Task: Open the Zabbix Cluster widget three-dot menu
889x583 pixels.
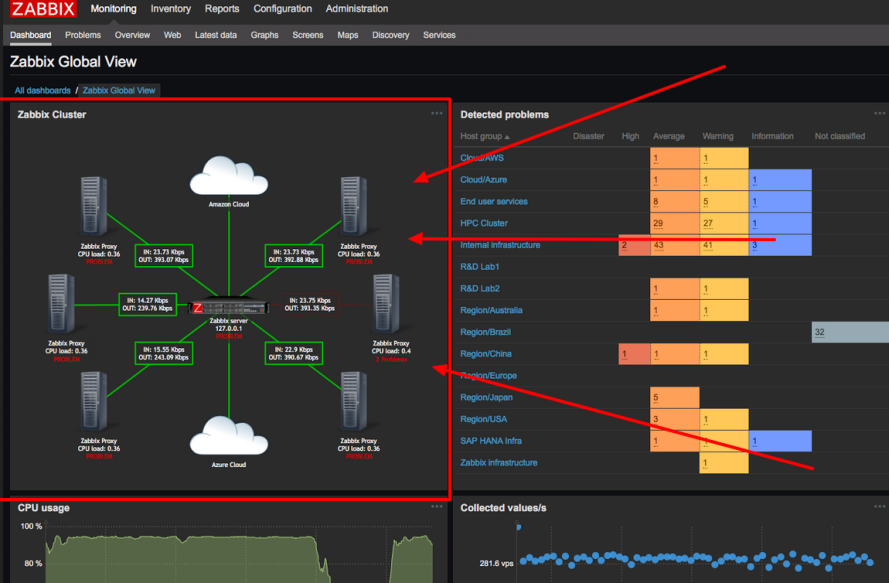Action: 436,114
